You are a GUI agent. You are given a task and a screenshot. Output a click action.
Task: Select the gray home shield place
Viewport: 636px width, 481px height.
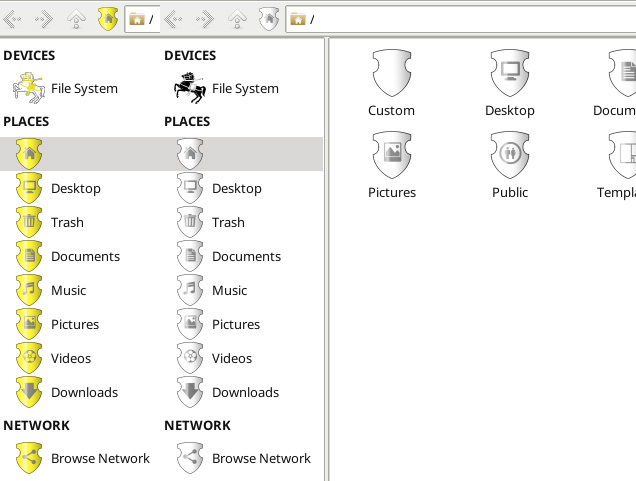(x=190, y=154)
